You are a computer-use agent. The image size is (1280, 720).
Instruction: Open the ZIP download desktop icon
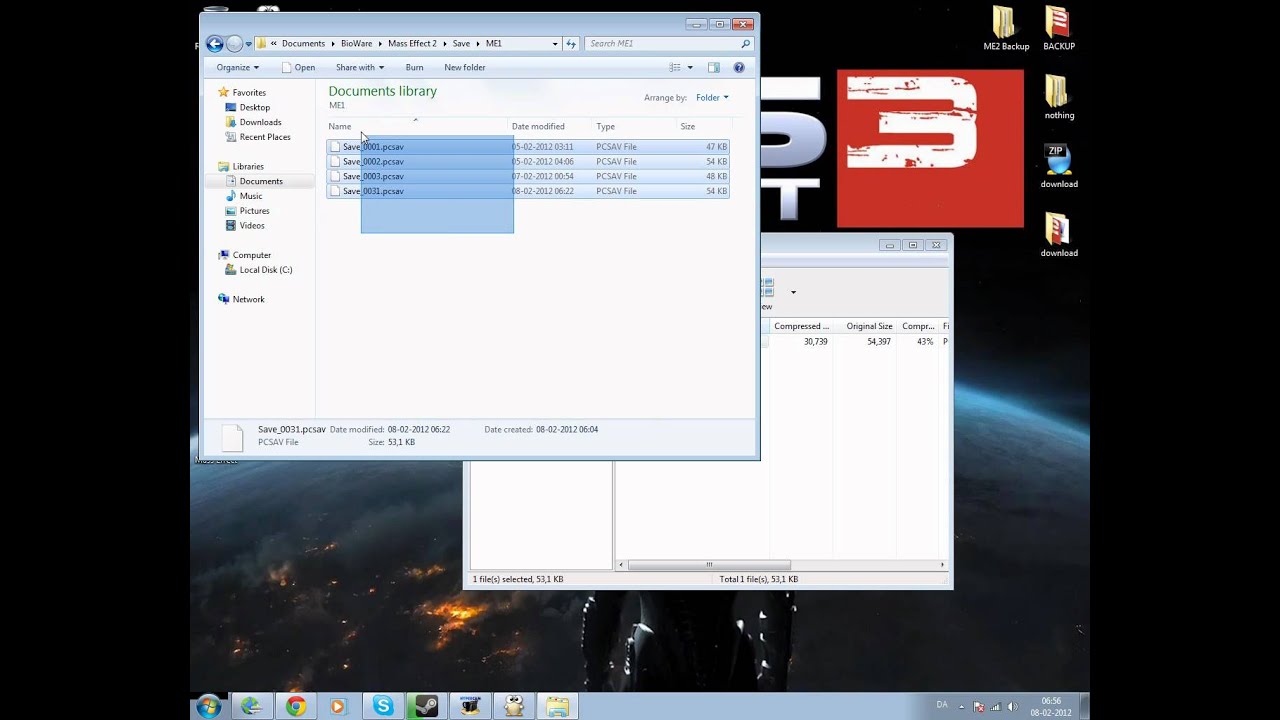[x=1058, y=166]
